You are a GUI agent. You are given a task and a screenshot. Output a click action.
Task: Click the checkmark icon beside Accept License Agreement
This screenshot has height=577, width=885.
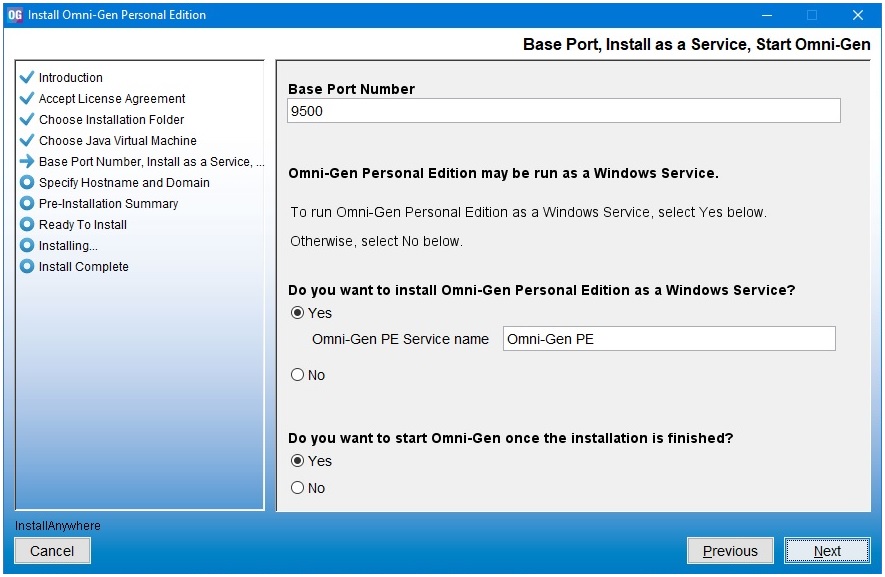(x=27, y=98)
